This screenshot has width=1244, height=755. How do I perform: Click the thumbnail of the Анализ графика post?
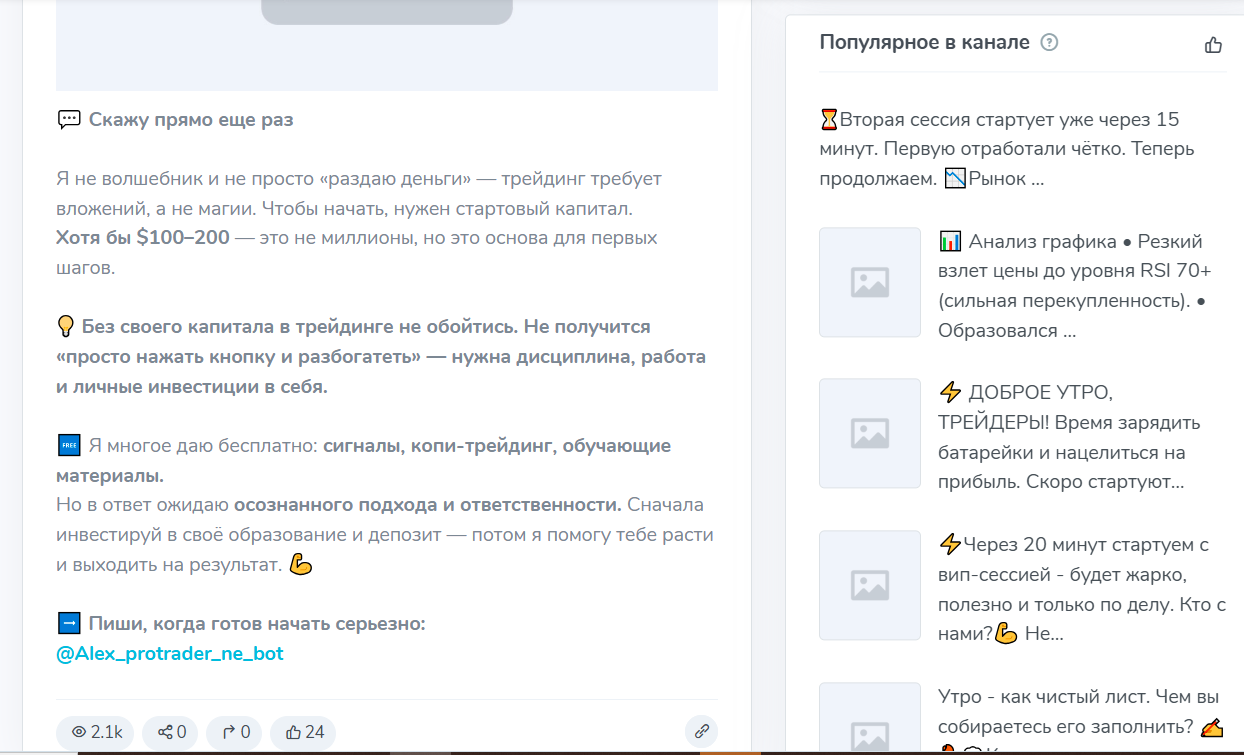(869, 283)
